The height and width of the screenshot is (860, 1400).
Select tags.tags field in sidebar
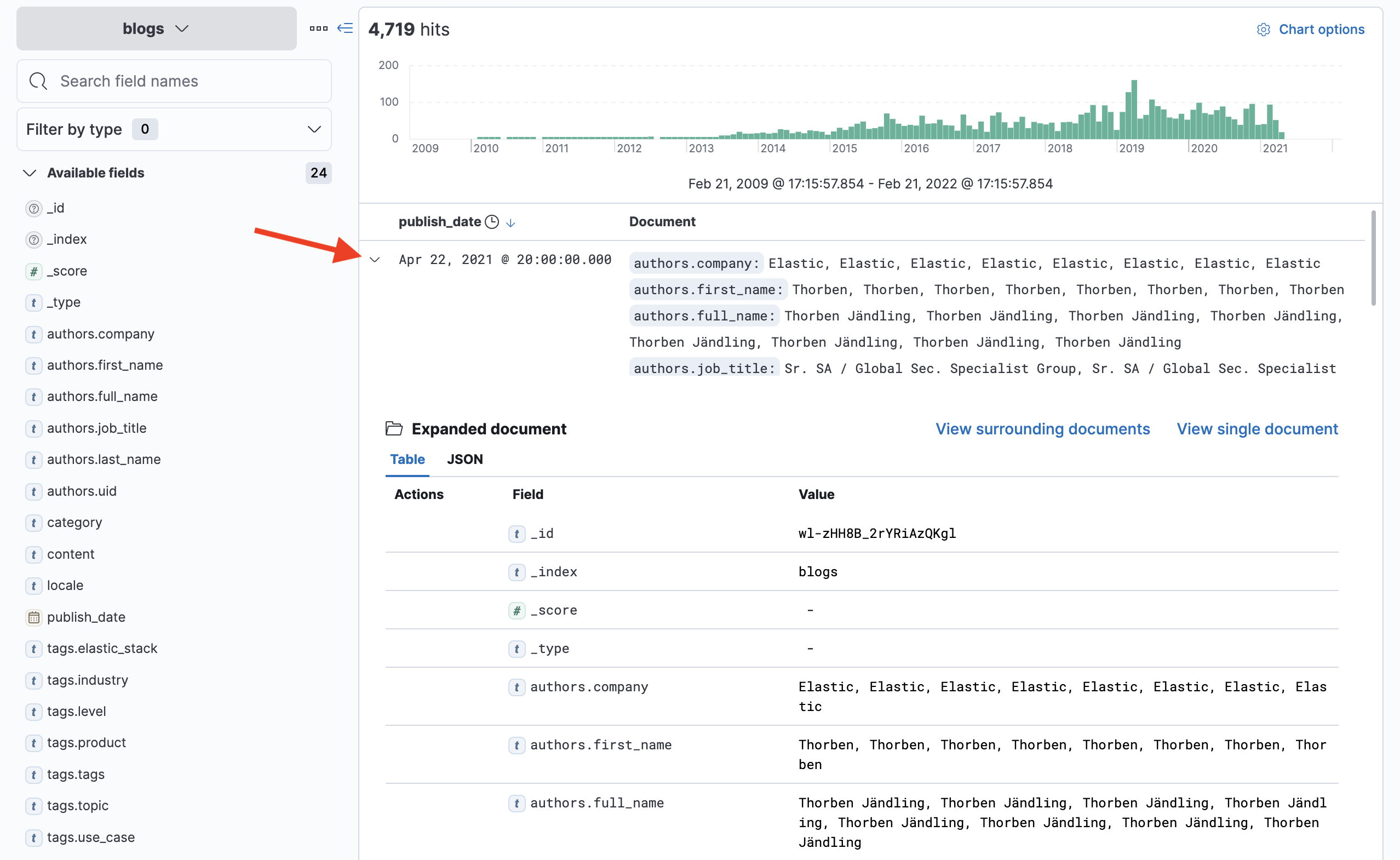pyautogui.click(x=76, y=775)
